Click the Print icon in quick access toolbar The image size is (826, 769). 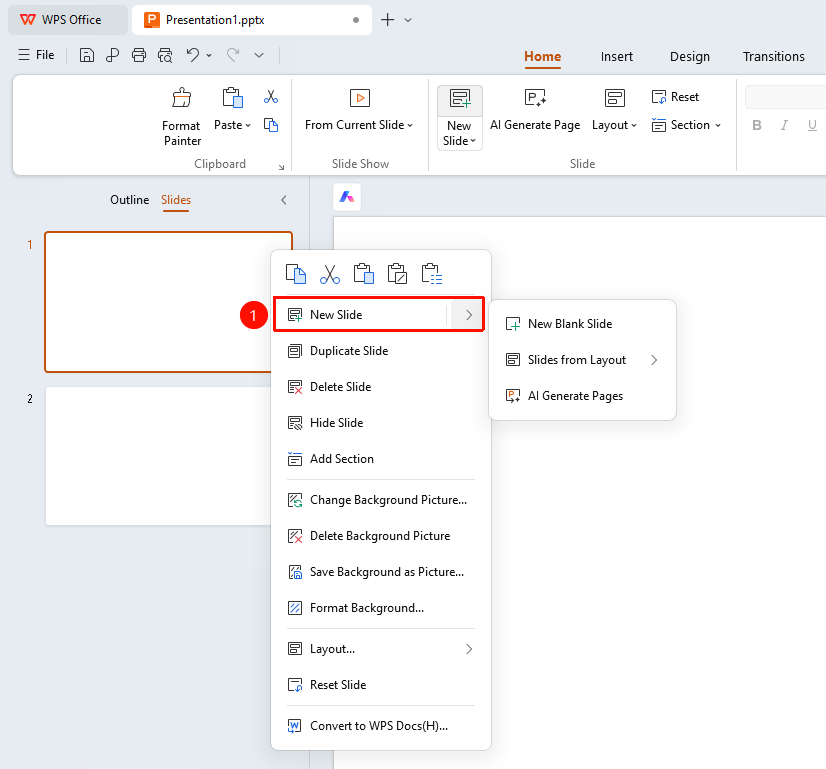pyautogui.click(x=139, y=55)
